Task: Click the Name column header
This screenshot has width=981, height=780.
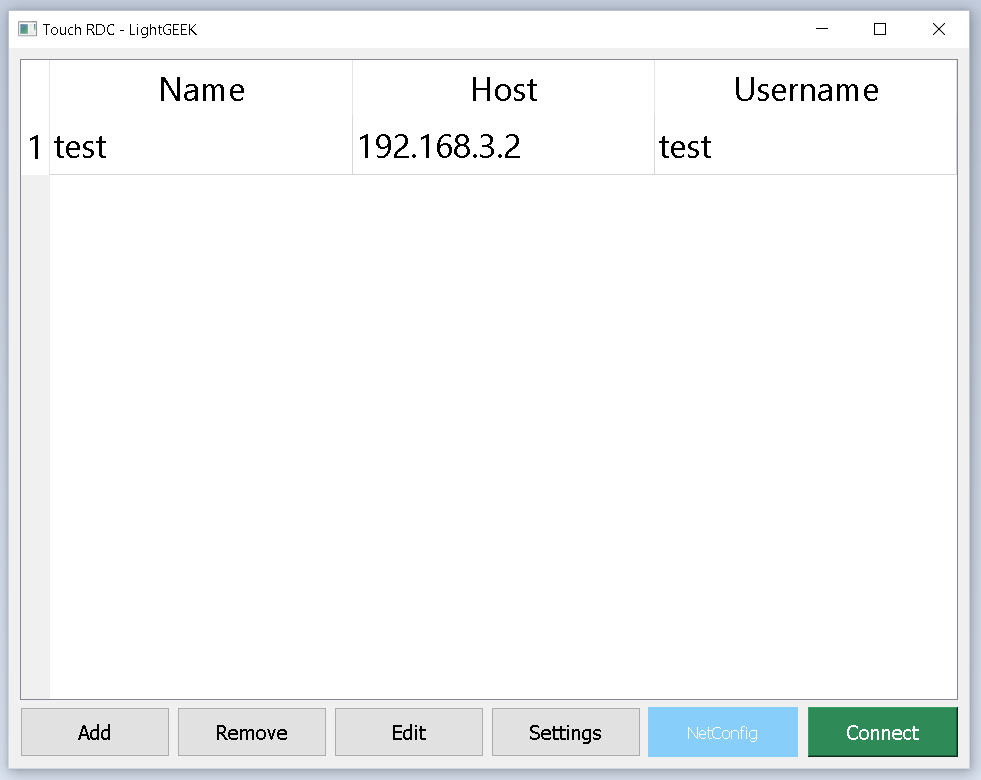Action: tap(201, 90)
